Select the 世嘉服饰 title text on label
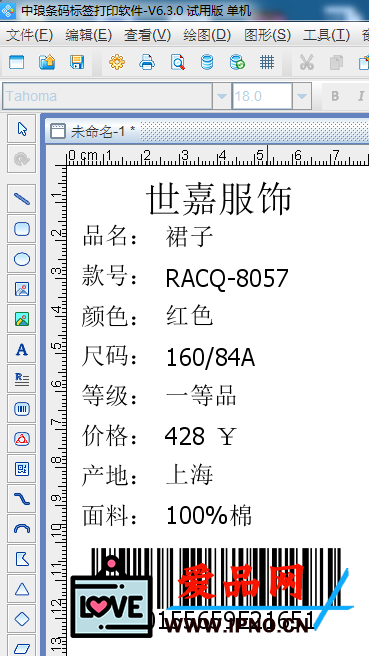Viewport: 369px width, 656px height. [x=219, y=199]
